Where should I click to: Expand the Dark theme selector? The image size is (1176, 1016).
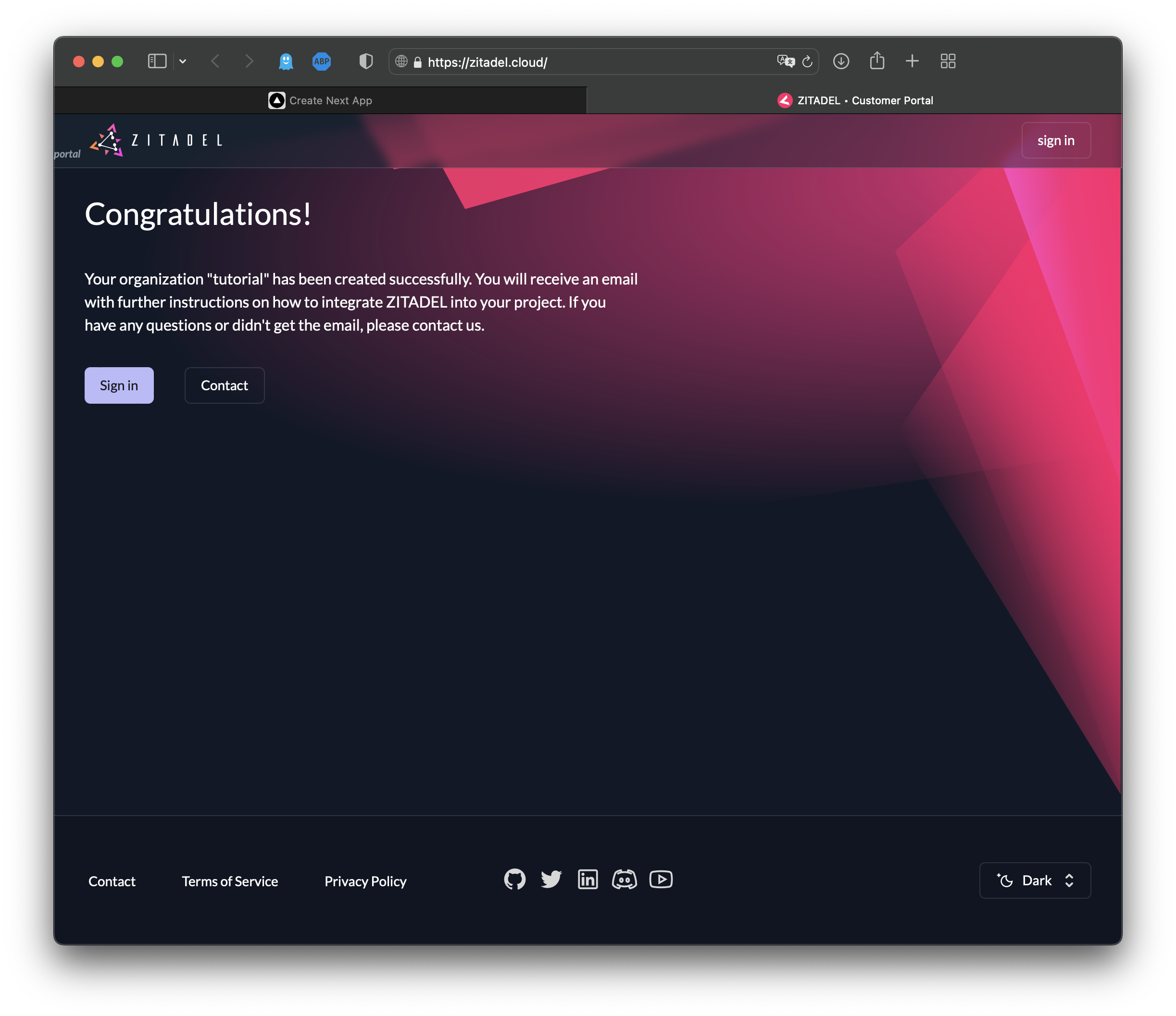[1035, 880]
